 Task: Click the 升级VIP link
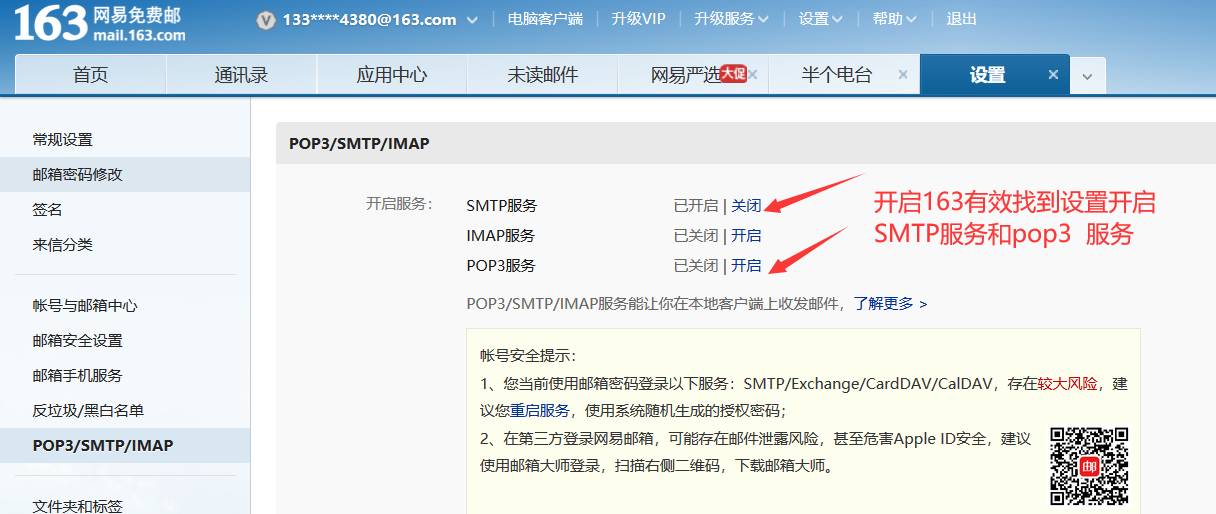(638, 19)
